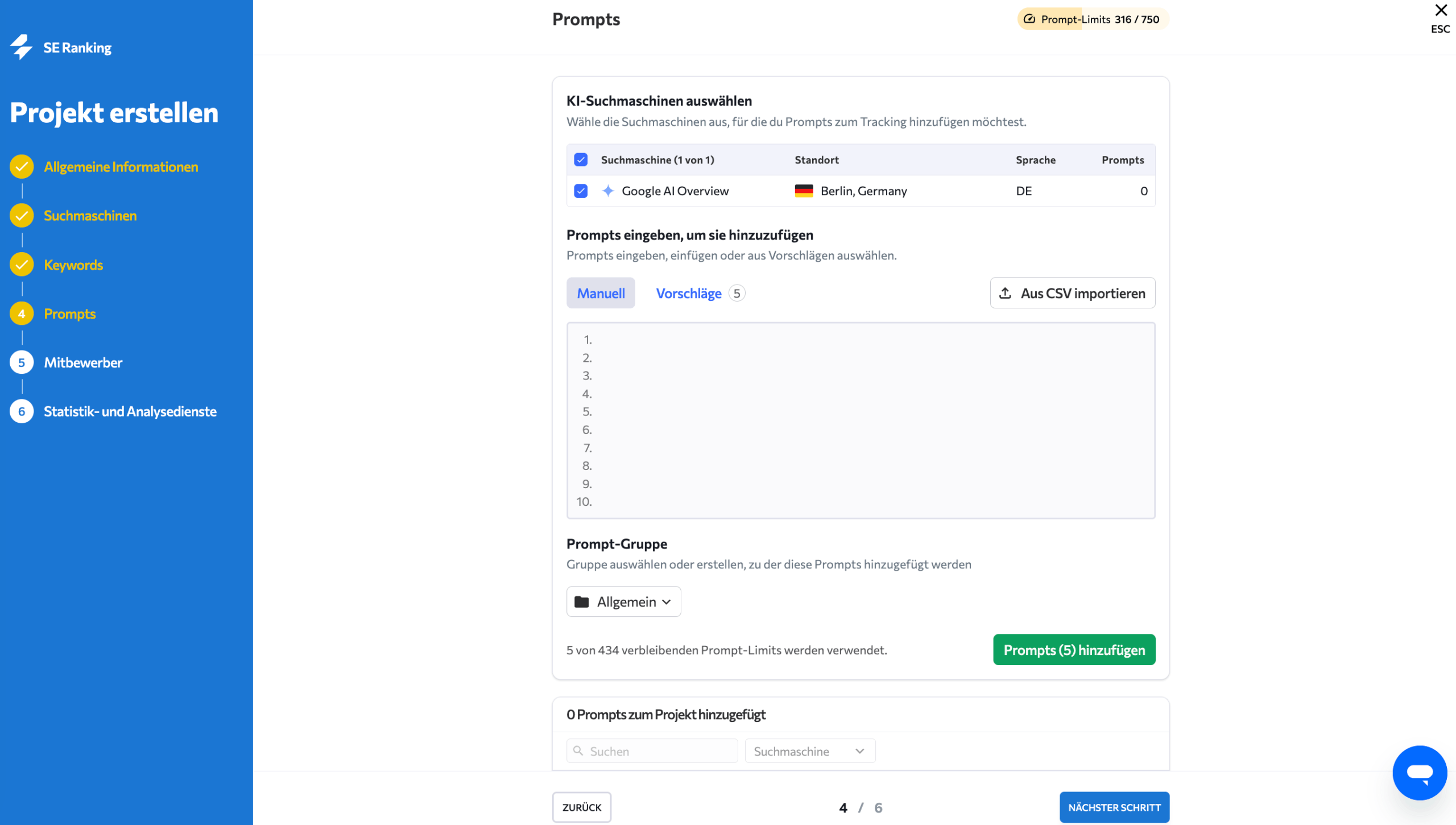Screen dimensions: 1456x825
Task: Click the 'Berlin, Germany' location cell
Action: point(863,191)
